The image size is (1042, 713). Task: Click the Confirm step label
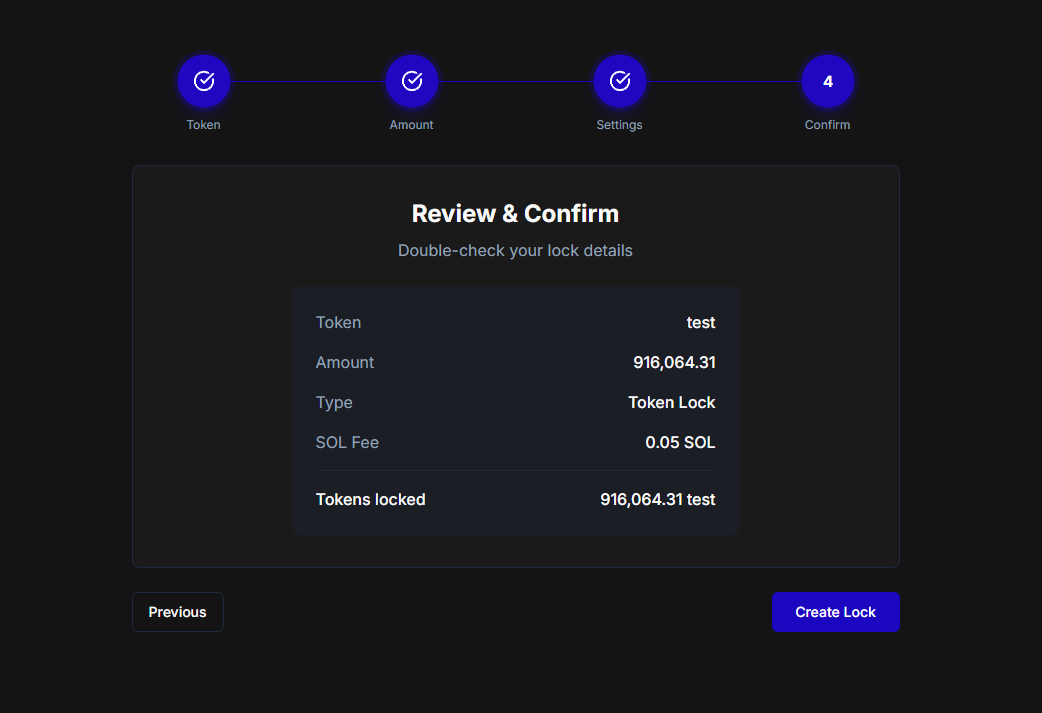(x=827, y=125)
